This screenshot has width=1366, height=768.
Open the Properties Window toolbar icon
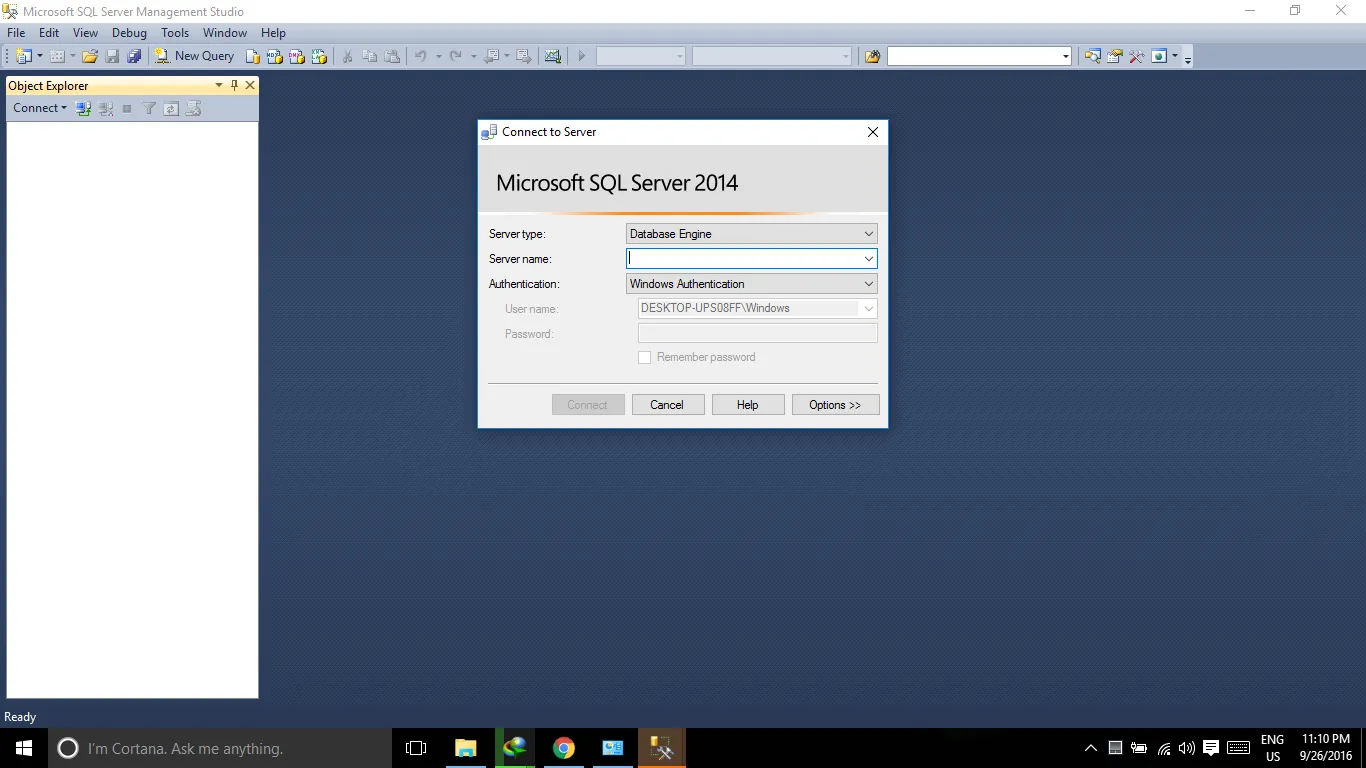pos(1115,57)
